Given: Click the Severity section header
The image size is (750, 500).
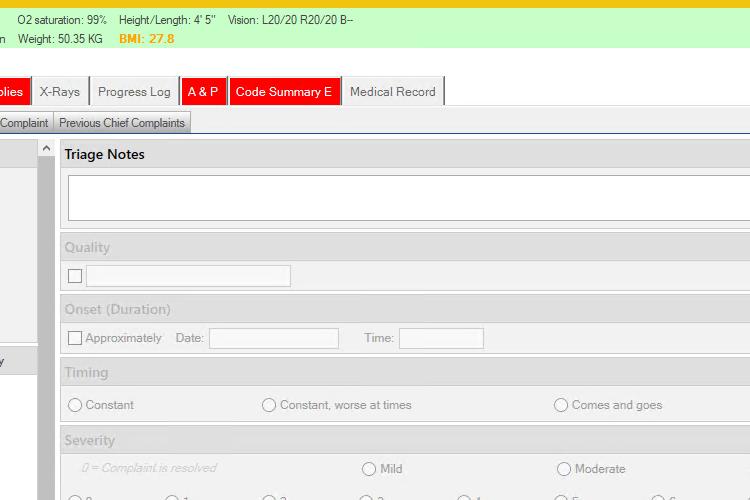Looking at the screenshot, I should click(x=89, y=440).
